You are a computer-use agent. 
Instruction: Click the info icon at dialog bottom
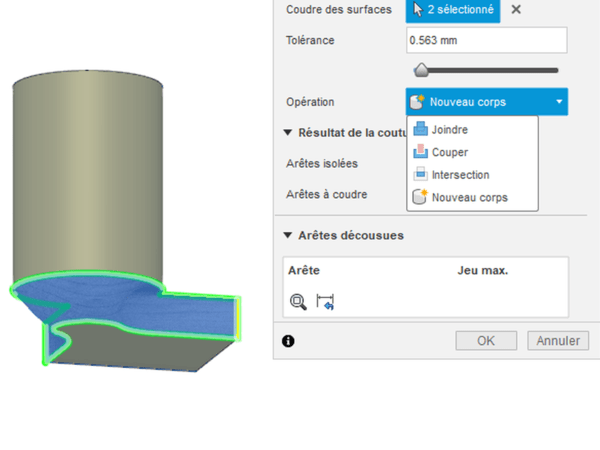pyautogui.click(x=288, y=341)
